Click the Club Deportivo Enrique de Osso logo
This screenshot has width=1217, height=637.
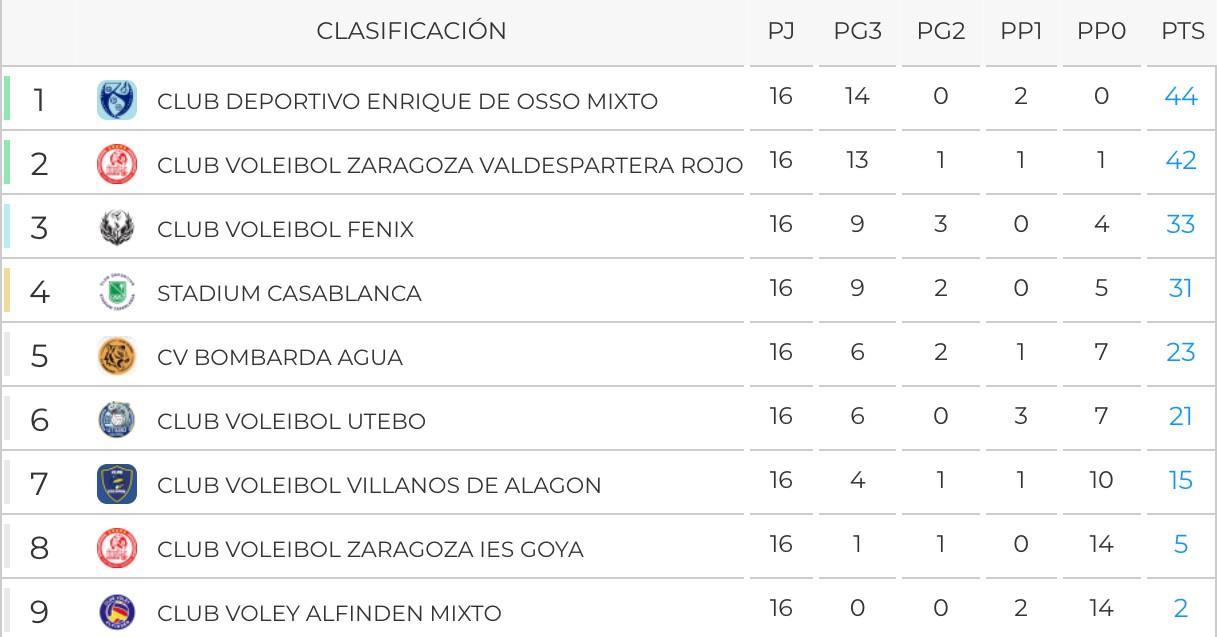click(117, 101)
